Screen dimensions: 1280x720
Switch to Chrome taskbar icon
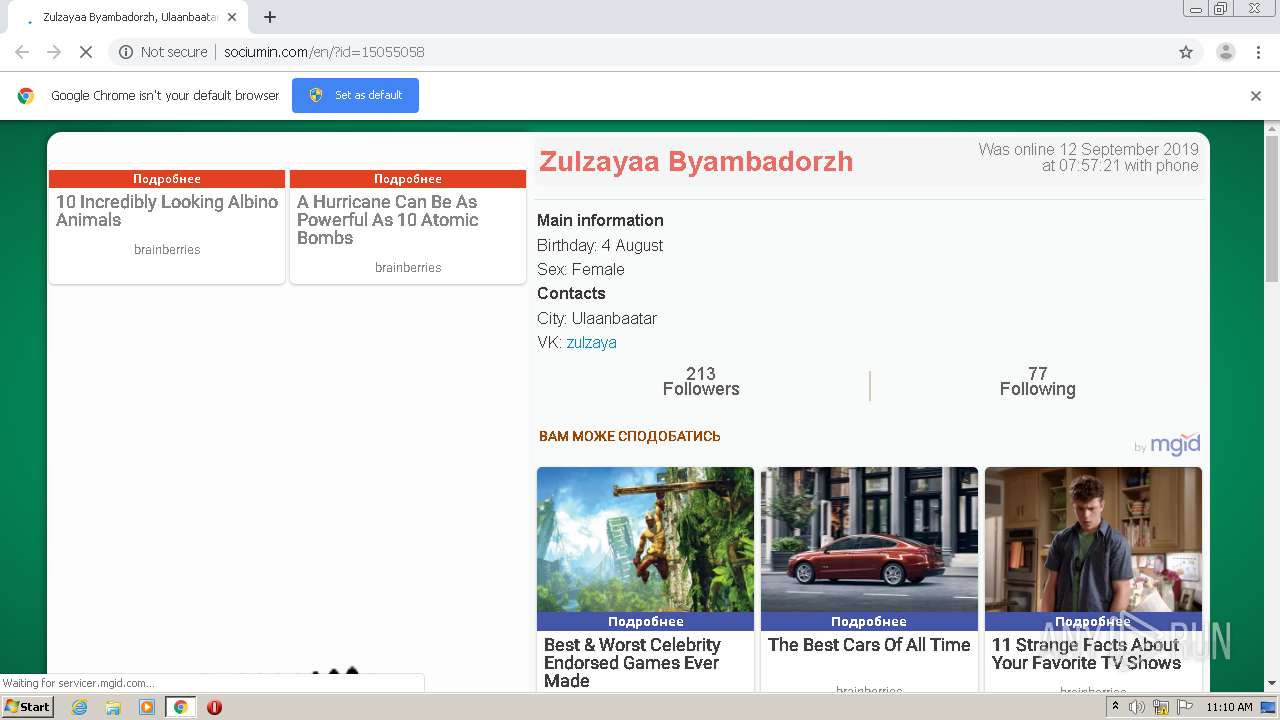(x=180, y=707)
